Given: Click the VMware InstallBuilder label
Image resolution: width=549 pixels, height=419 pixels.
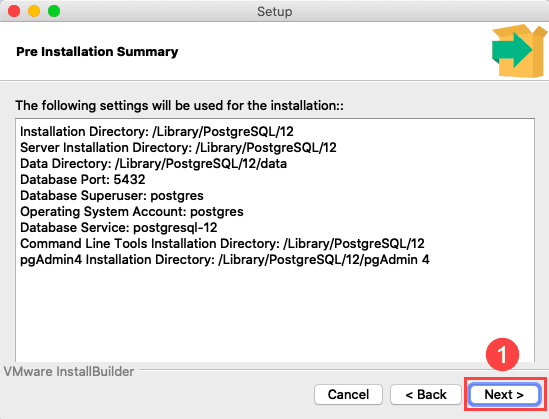Looking at the screenshot, I should pyautogui.click(x=69, y=372).
